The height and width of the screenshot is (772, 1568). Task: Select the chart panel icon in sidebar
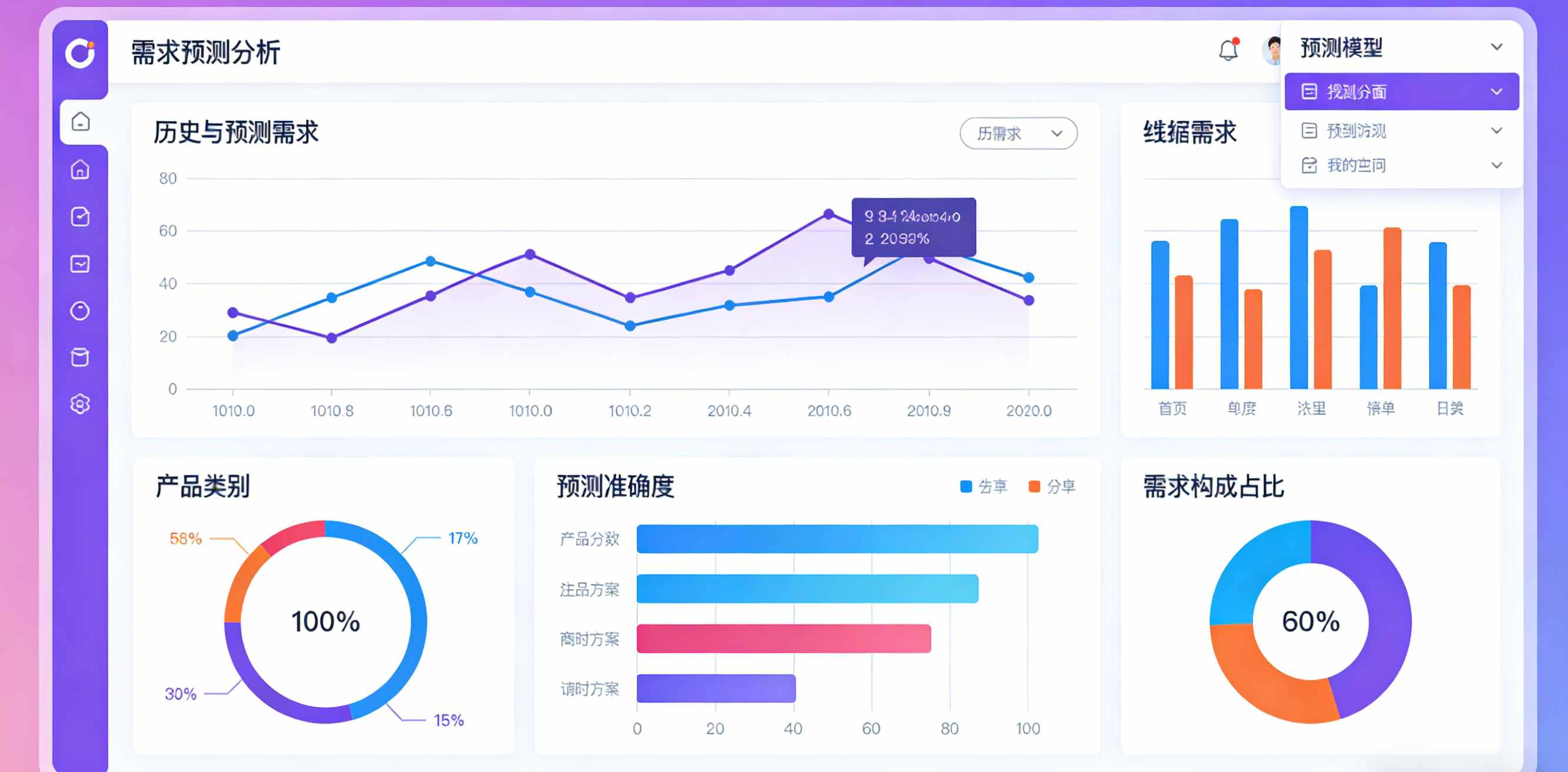[x=81, y=264]
